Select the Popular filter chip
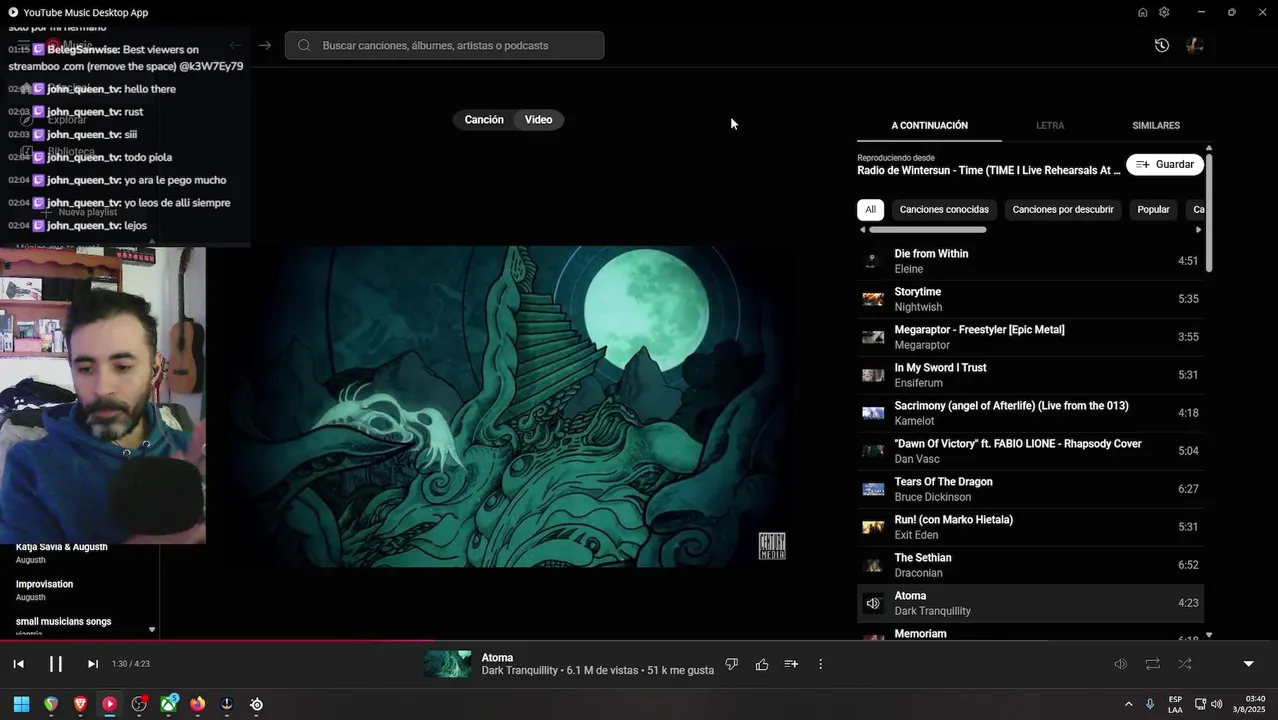Image resolution: width=1278 pixels, height=720 pixels. (x=1153, y=209)
